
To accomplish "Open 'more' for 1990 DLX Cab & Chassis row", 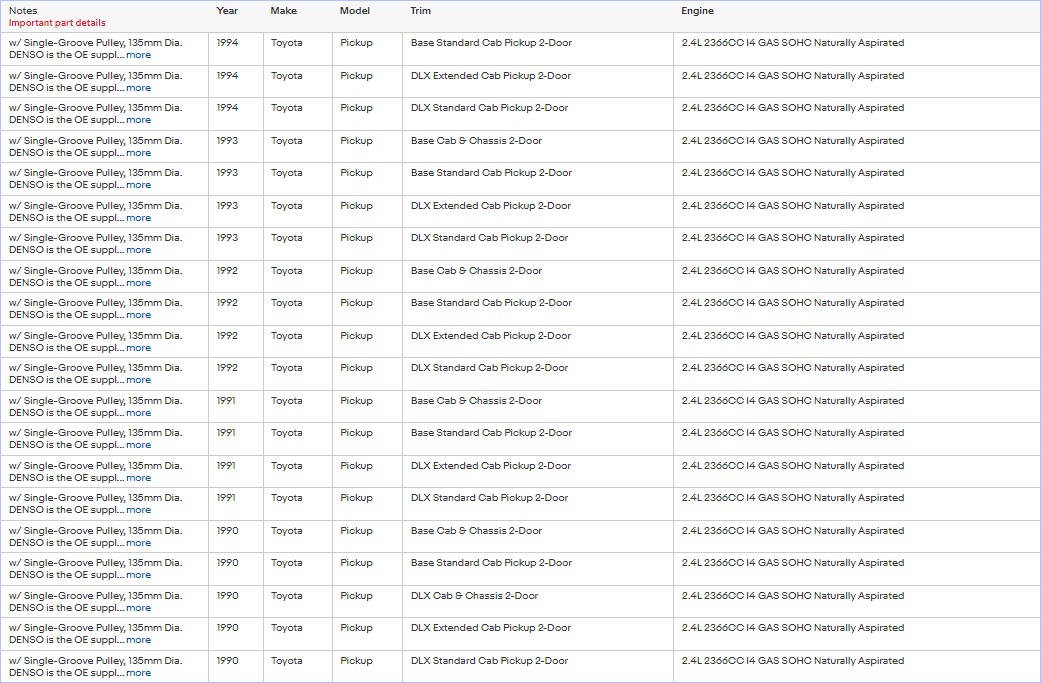I will coord(139,608).
